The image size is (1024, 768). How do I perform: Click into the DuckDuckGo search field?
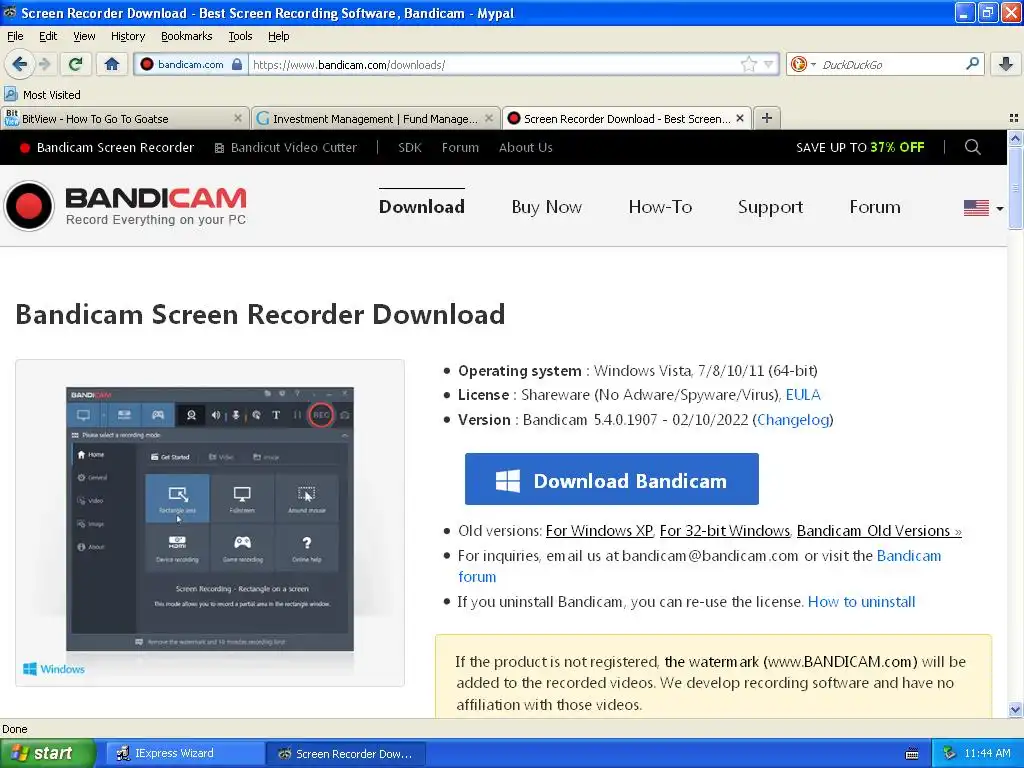(891, 64)
